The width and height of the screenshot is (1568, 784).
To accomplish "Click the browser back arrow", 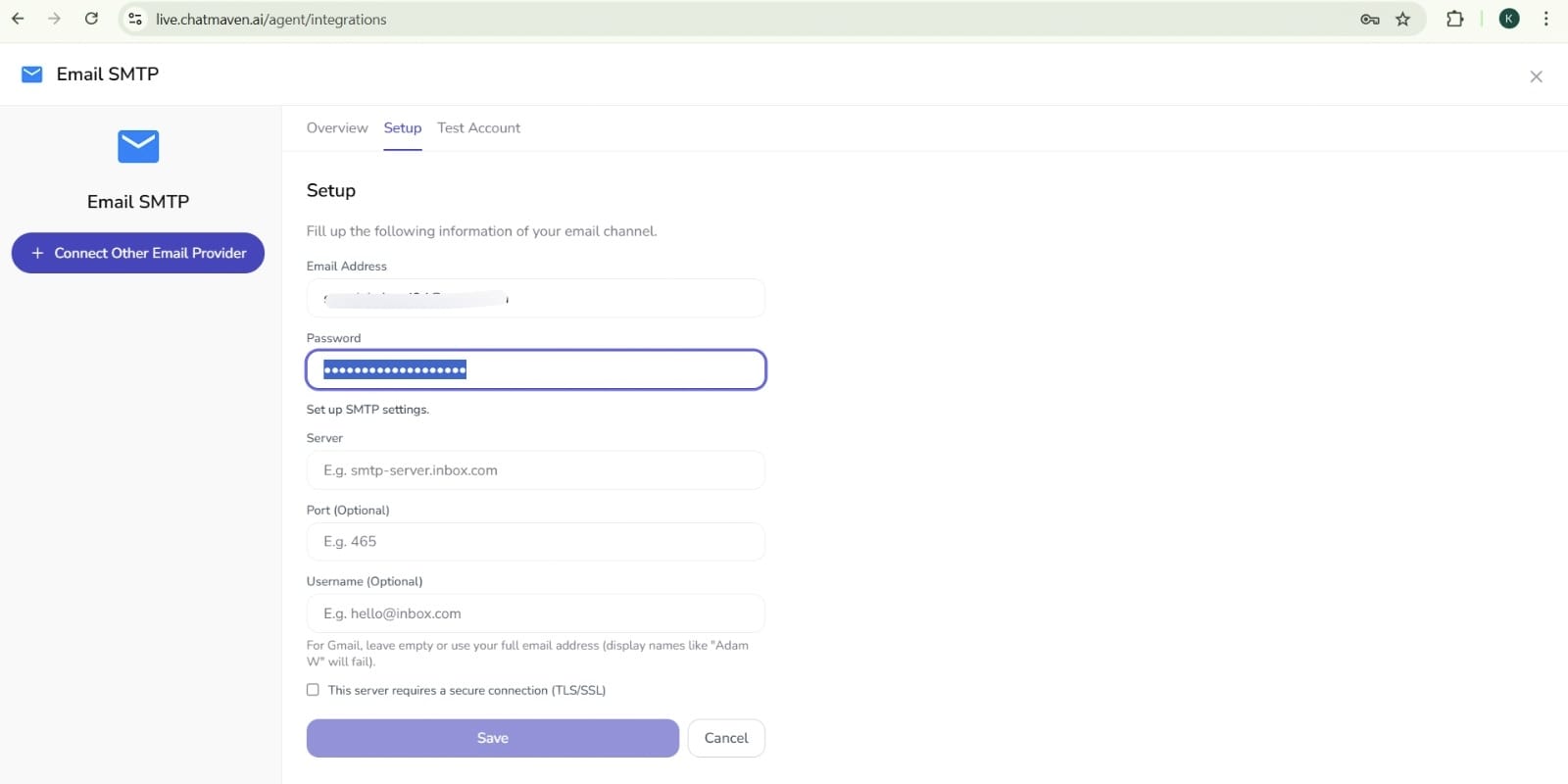I will [18, 19].
